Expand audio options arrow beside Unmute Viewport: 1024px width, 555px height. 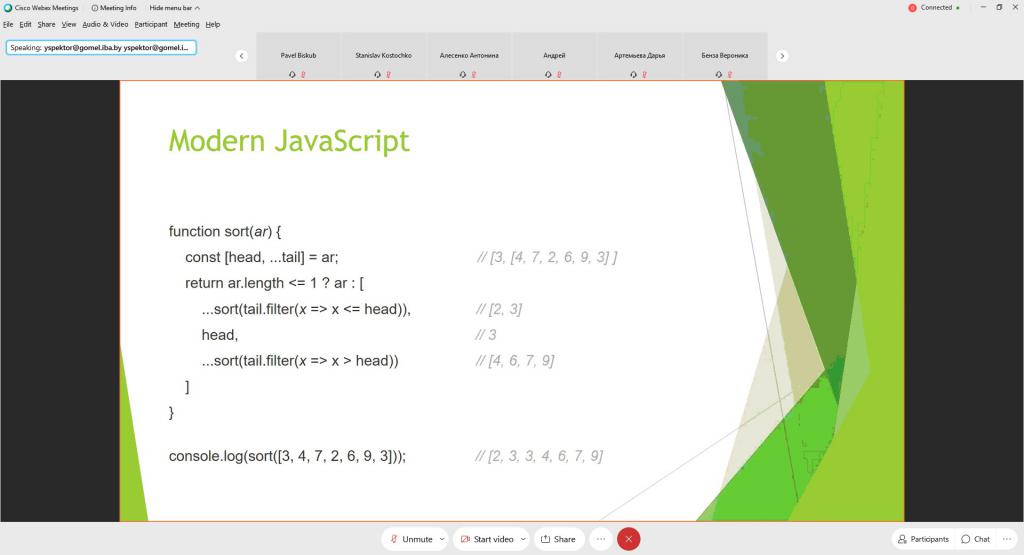pos(442,539)
